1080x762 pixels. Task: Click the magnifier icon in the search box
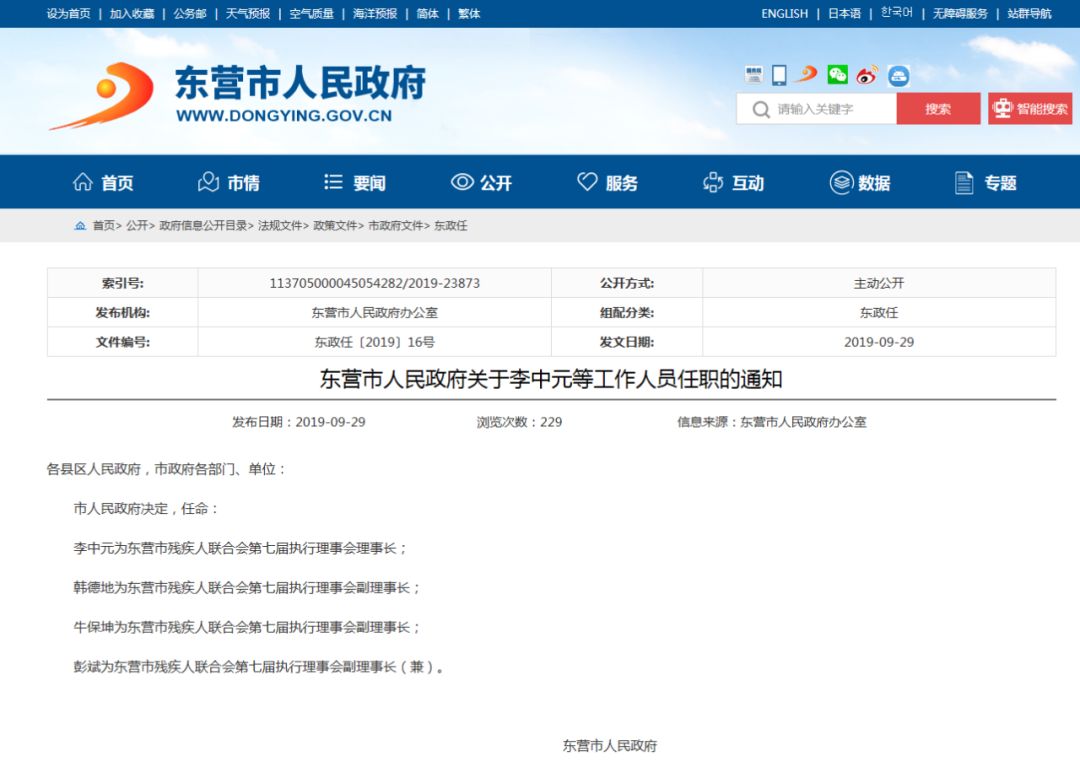[x=760, y=110]
